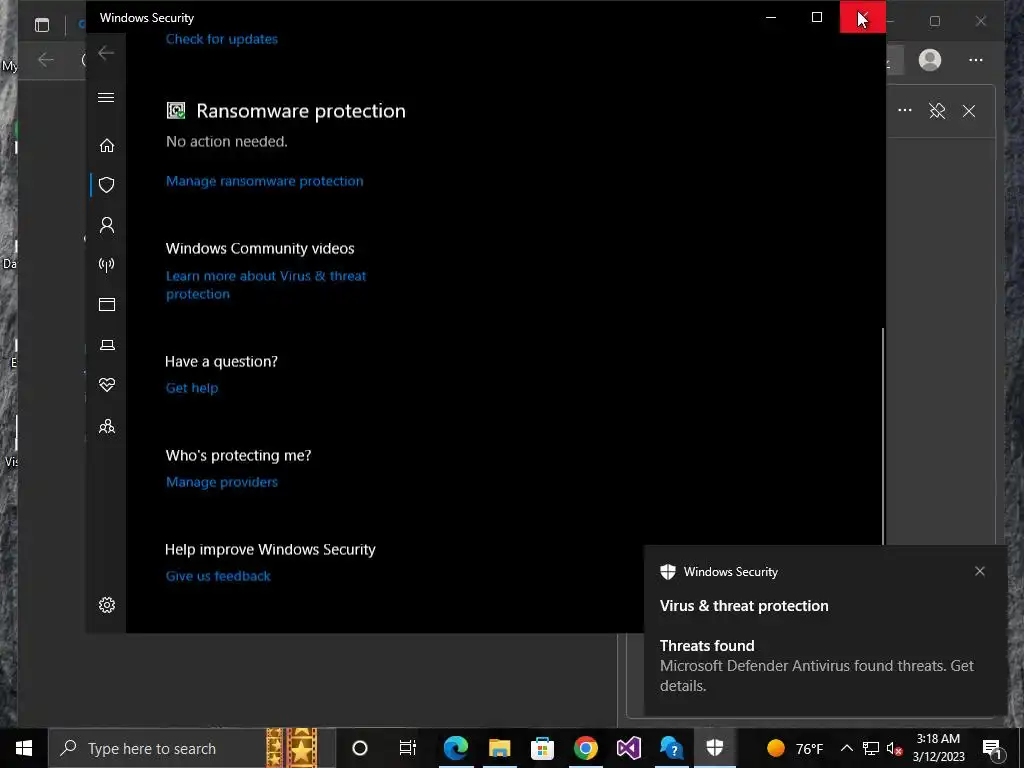The height and width of the screenshot is (768, 1024).
Task: Launch Microsoft Edge from taskbar
Action: pyautogui.click(x=456, y=748)
